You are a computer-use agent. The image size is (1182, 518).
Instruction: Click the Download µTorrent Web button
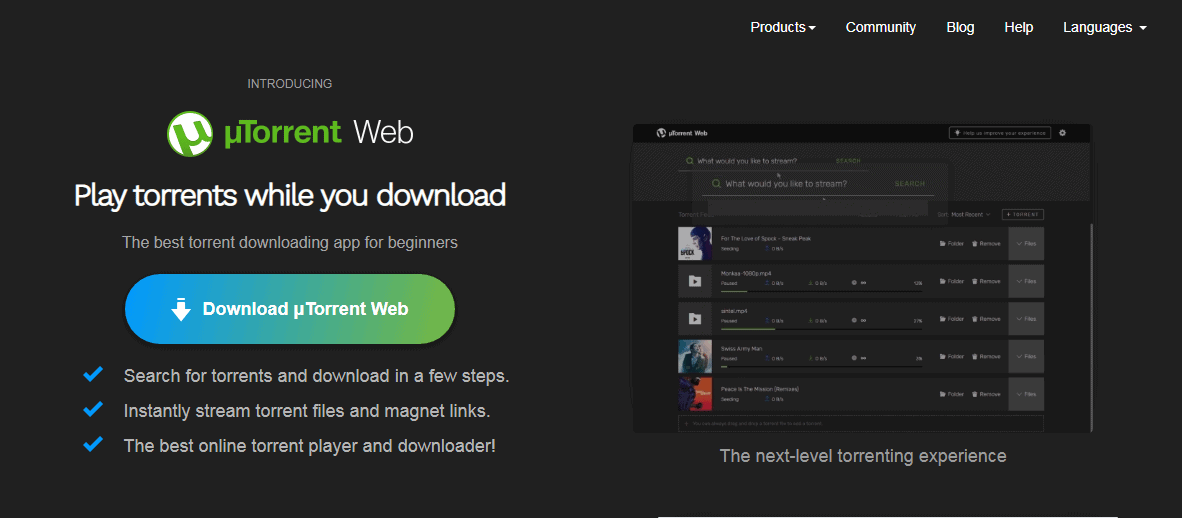(x=289, y=309)
